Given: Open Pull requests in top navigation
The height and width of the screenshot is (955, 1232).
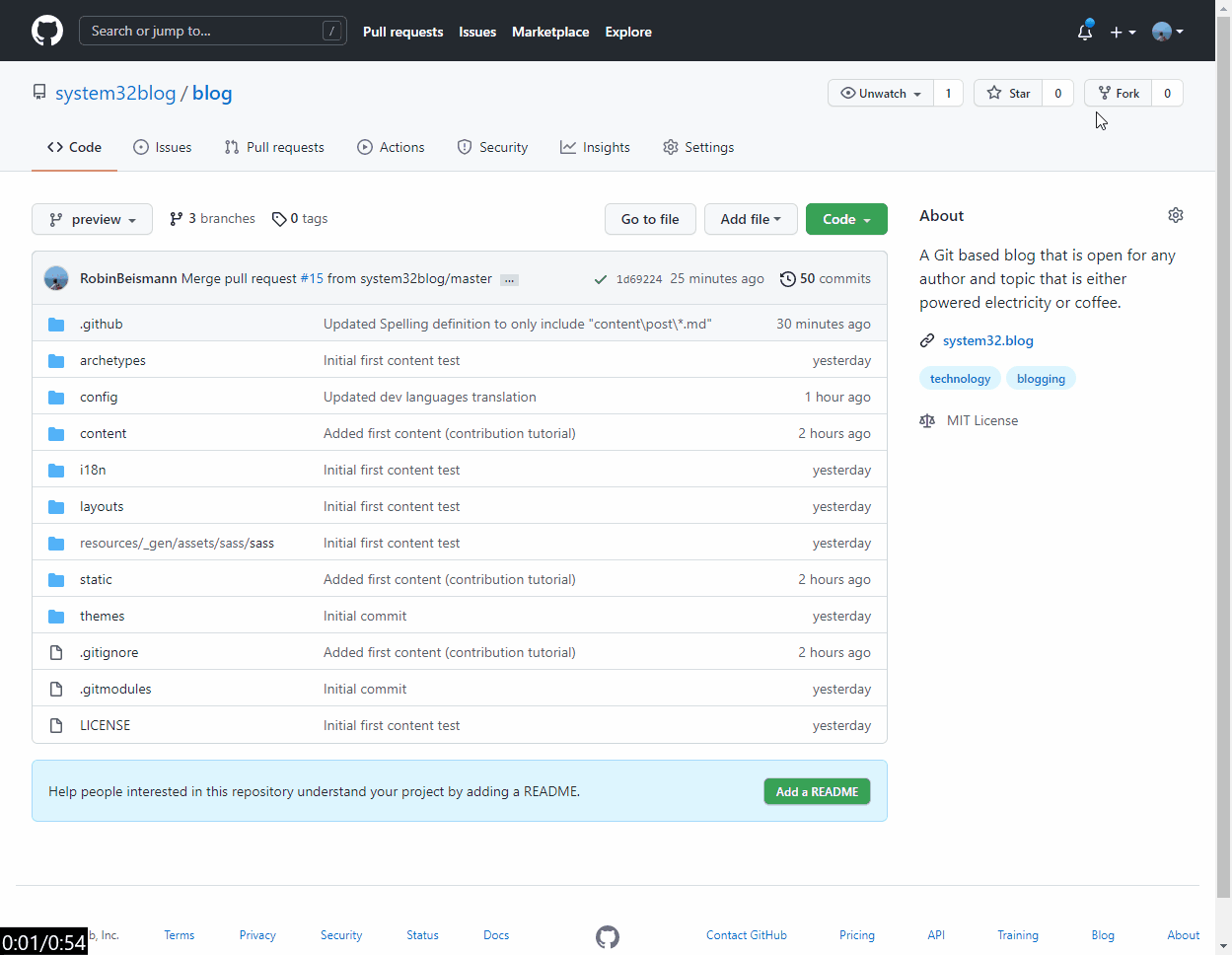Looking at the screenshot, I should pos(402,32).
